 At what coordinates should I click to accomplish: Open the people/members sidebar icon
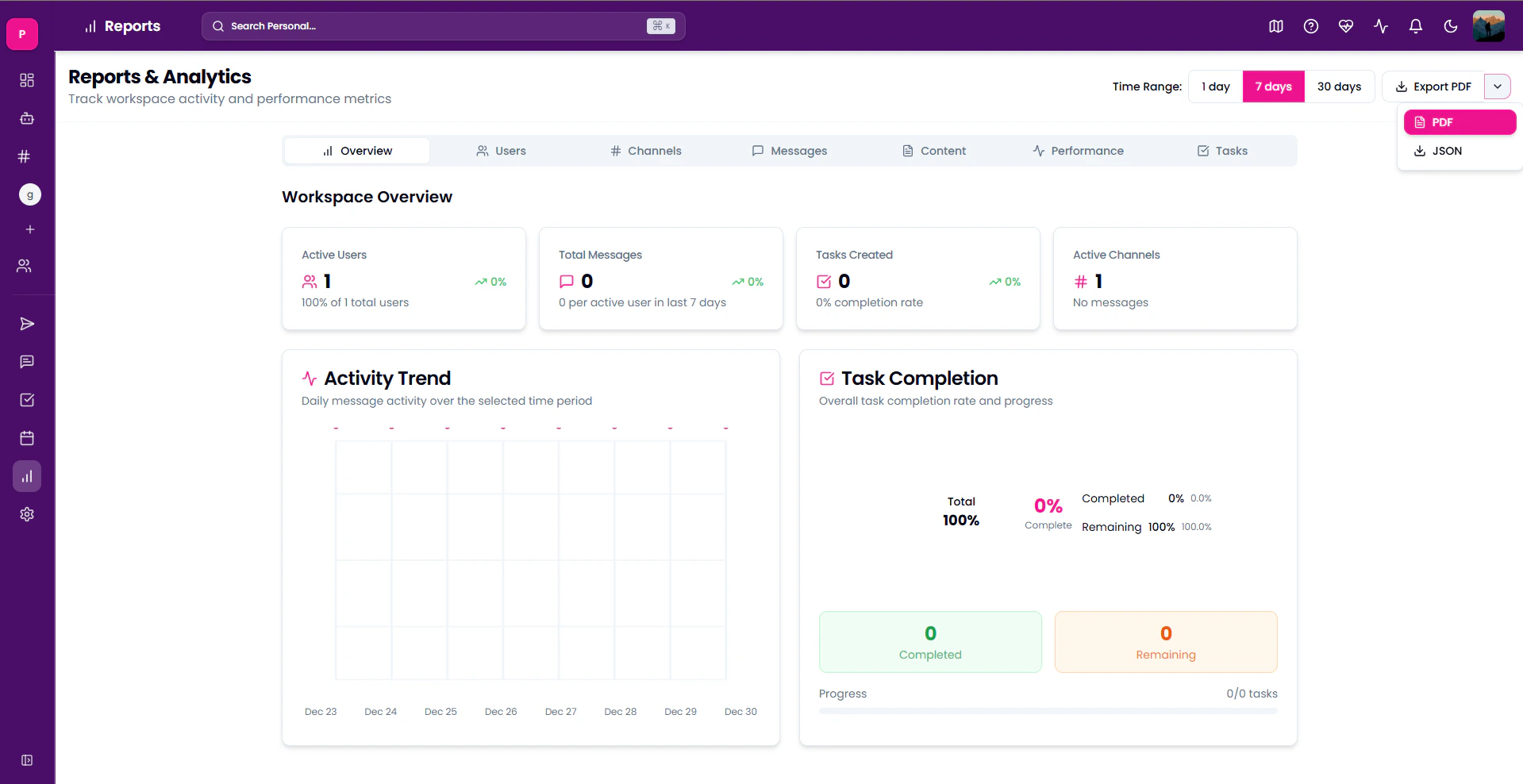pyautogui.click(x=25, y=266)
